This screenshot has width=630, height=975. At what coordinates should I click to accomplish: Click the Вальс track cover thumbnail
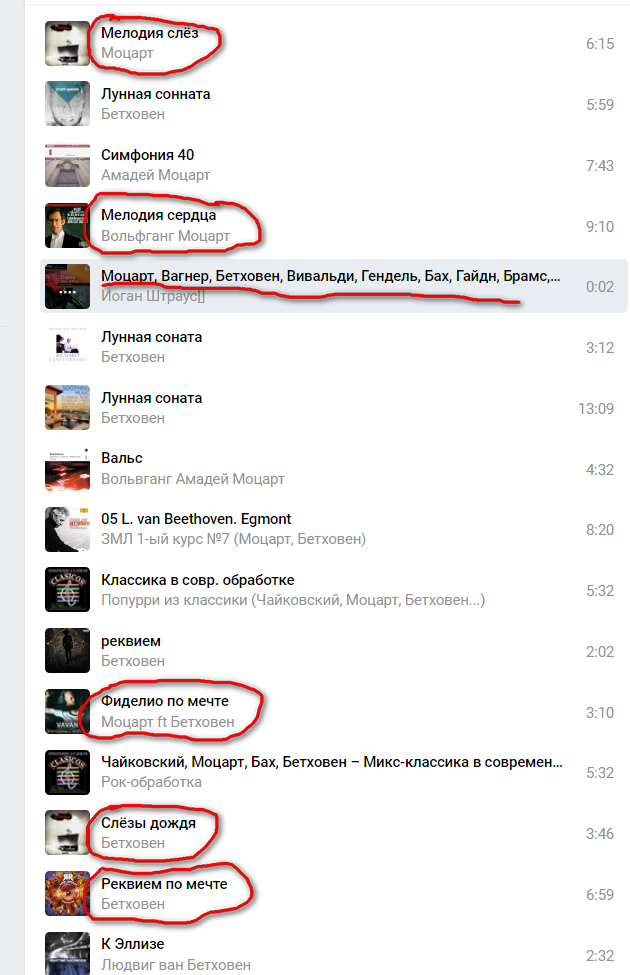click(x=67, y=469)
